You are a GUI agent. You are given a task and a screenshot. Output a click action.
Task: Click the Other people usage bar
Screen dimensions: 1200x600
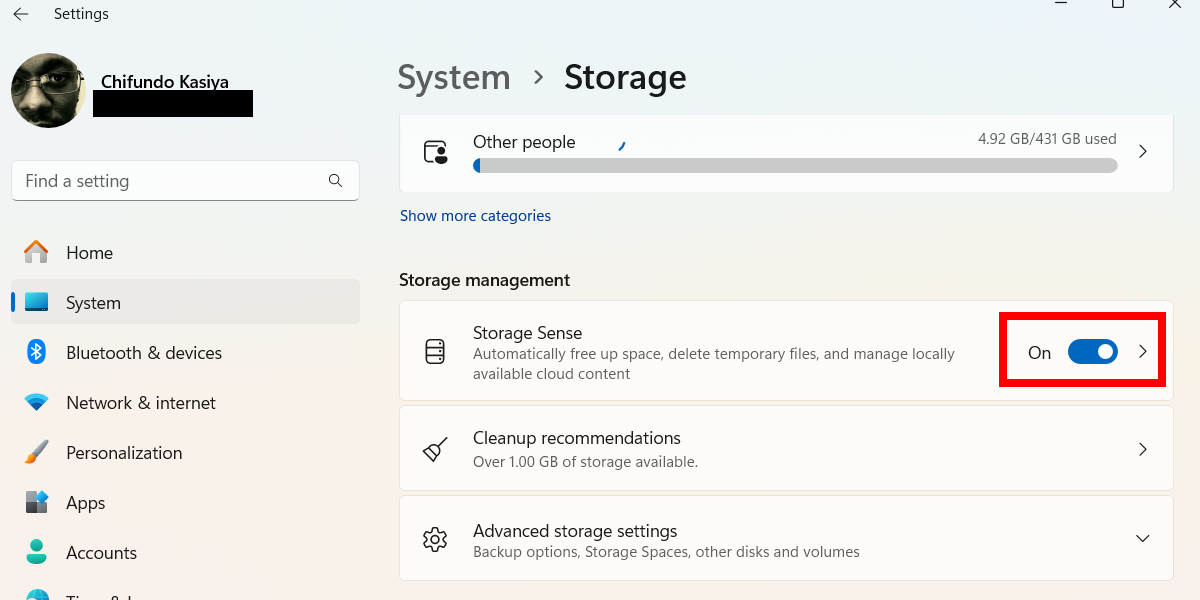click(x=795, y=166)
